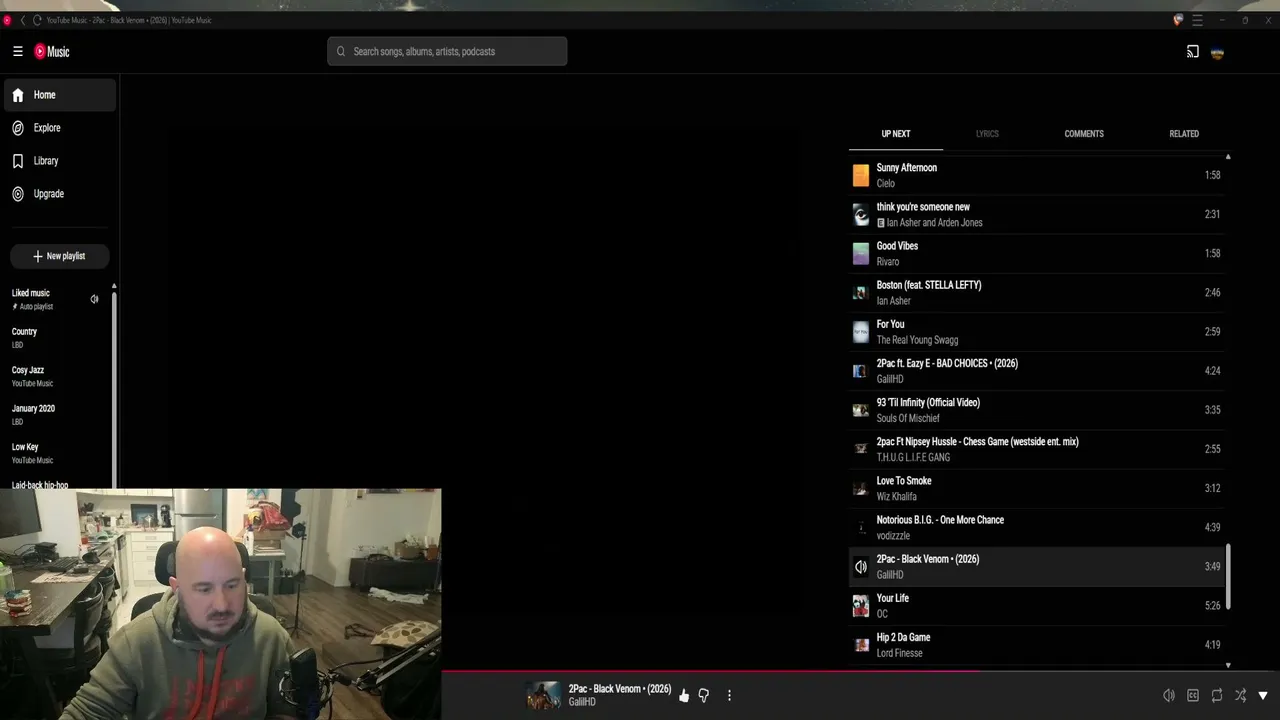The image size is (1280, 720).
Task: Open GalilHD artist link in player bar
Action: (582, 703)
